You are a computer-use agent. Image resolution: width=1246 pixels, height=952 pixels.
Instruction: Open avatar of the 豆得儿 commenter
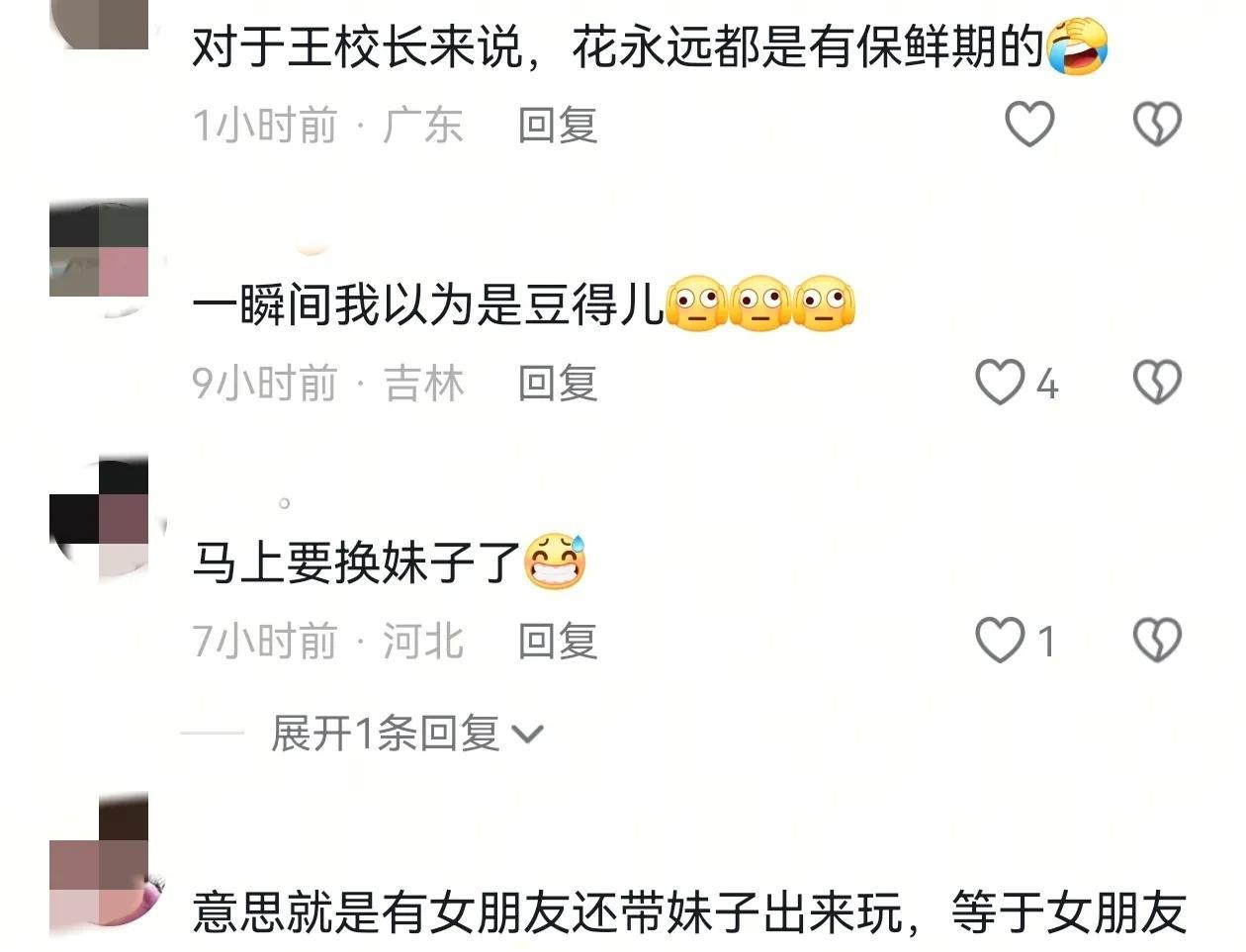click(99, 247)
